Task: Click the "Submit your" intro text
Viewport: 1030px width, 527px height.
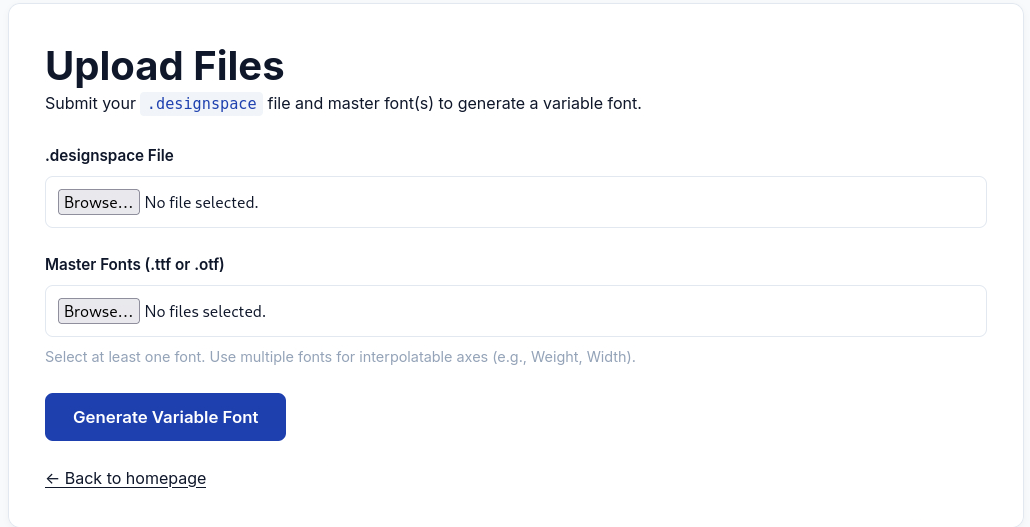Action: pyautogui.click(x=90, y=103)
